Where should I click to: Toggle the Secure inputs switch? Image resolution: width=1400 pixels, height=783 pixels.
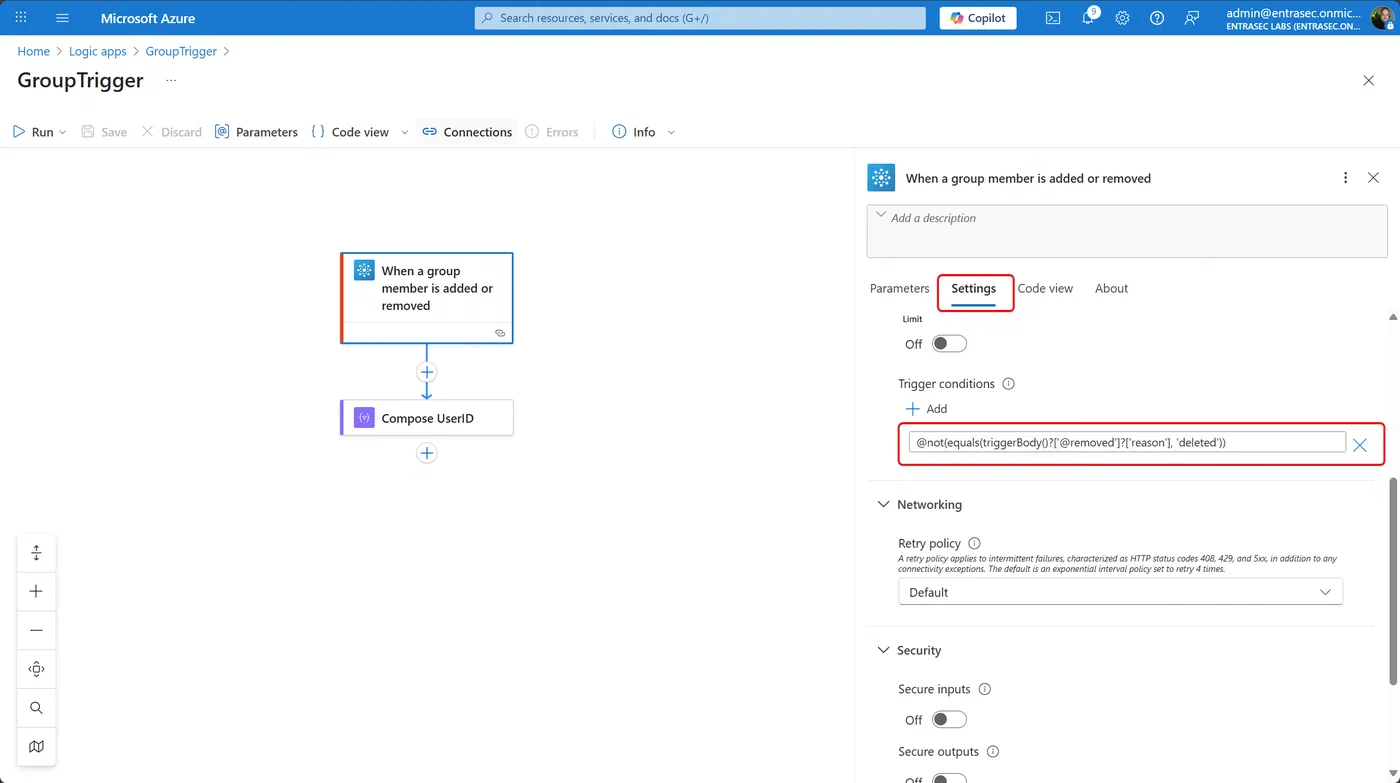coord(949,720)
